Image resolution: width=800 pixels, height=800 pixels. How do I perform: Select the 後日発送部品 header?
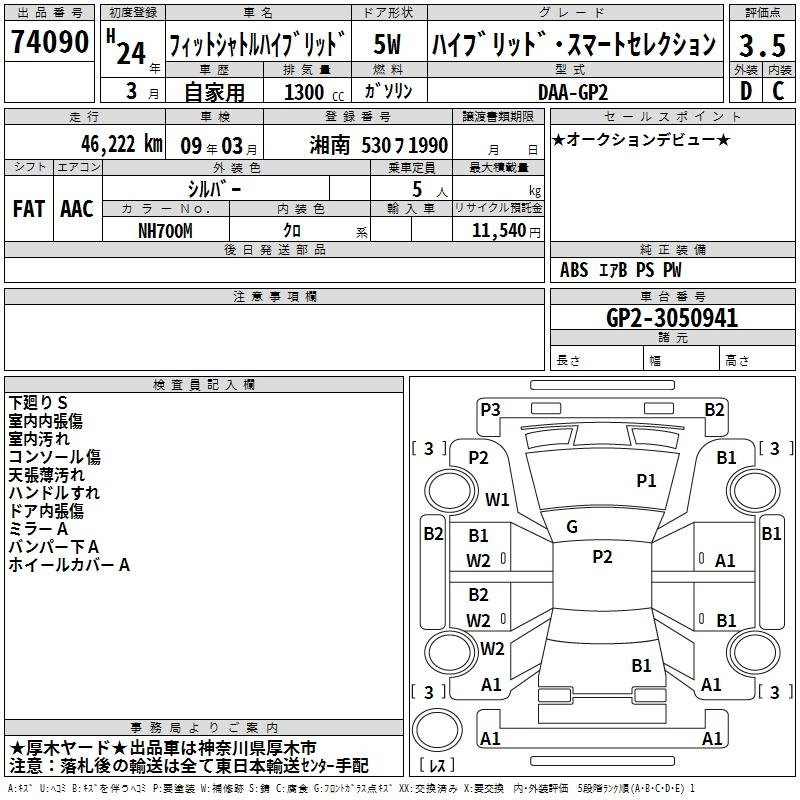tap(274, 249)
